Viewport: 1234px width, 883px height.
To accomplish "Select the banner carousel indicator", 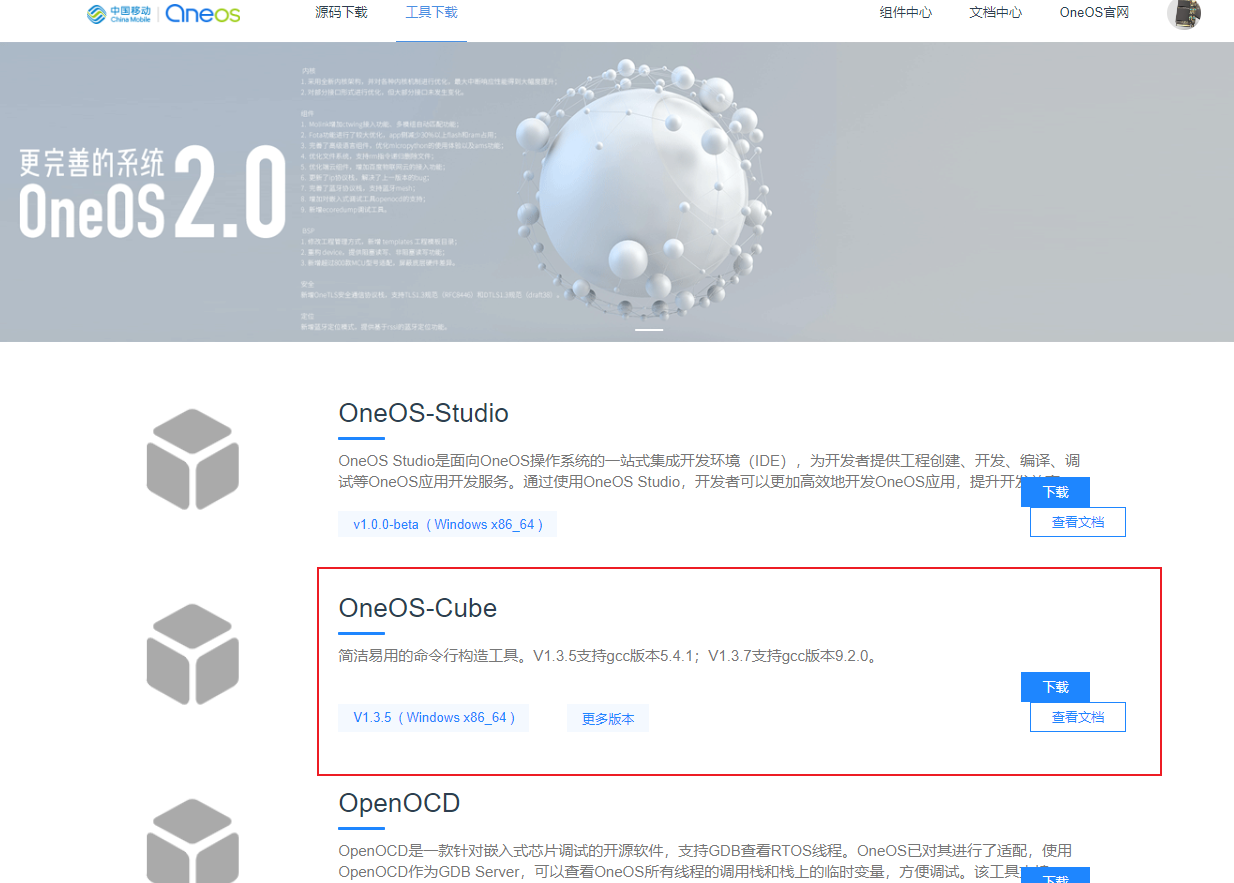I will coord(649,330).
